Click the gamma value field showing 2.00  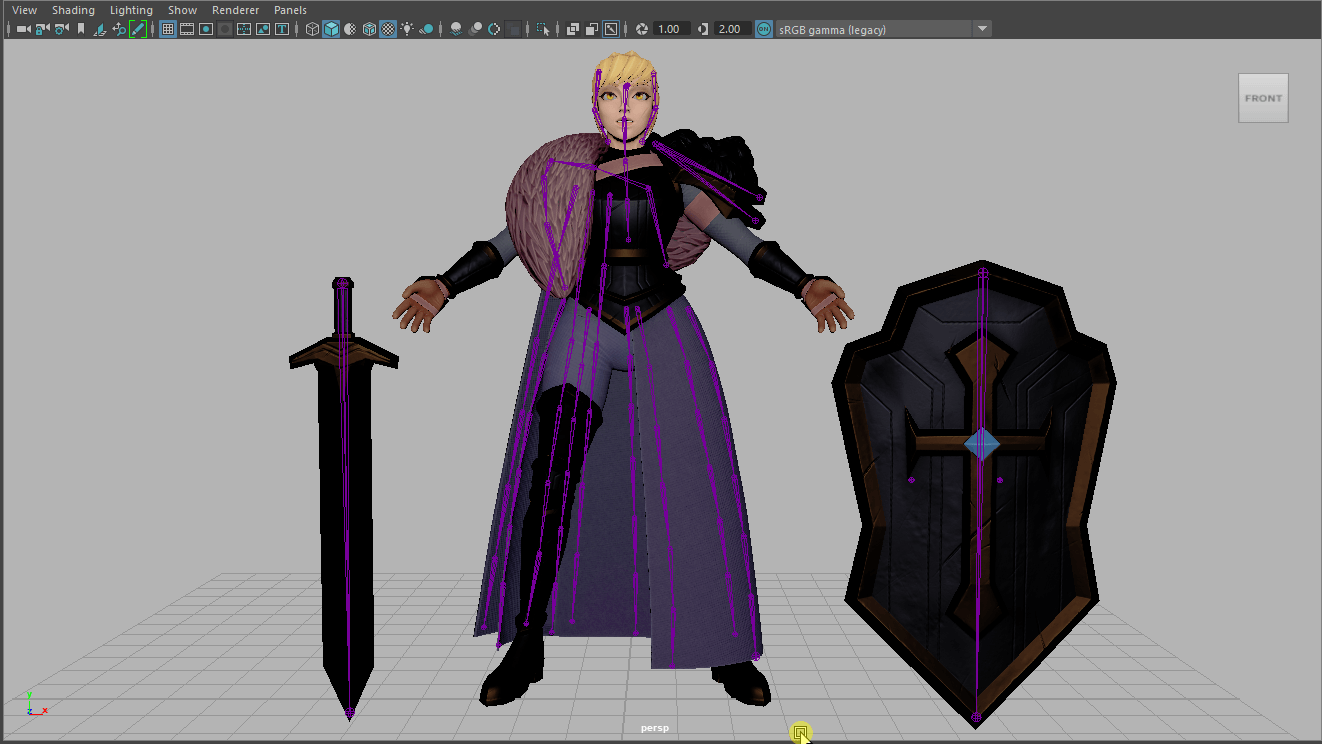(x=730, y=29)
